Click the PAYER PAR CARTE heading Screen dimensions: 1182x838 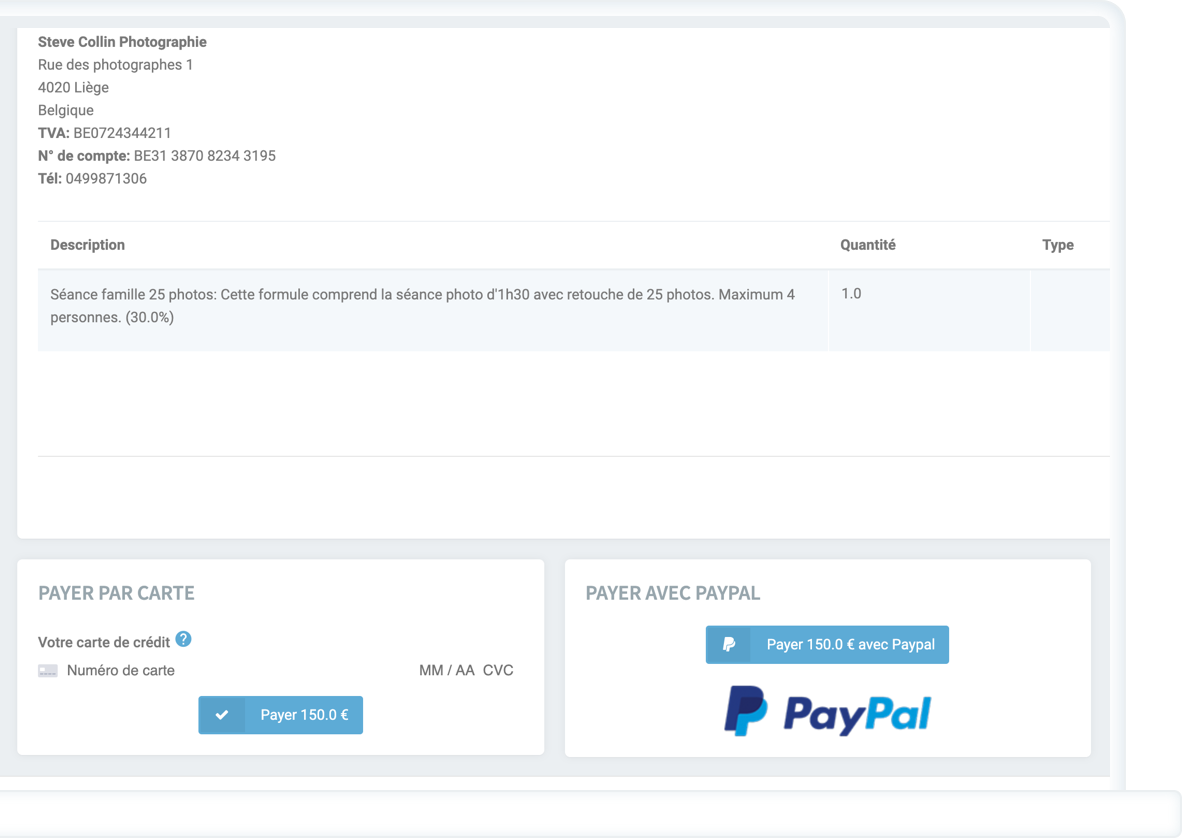click(x=116, y=593)
